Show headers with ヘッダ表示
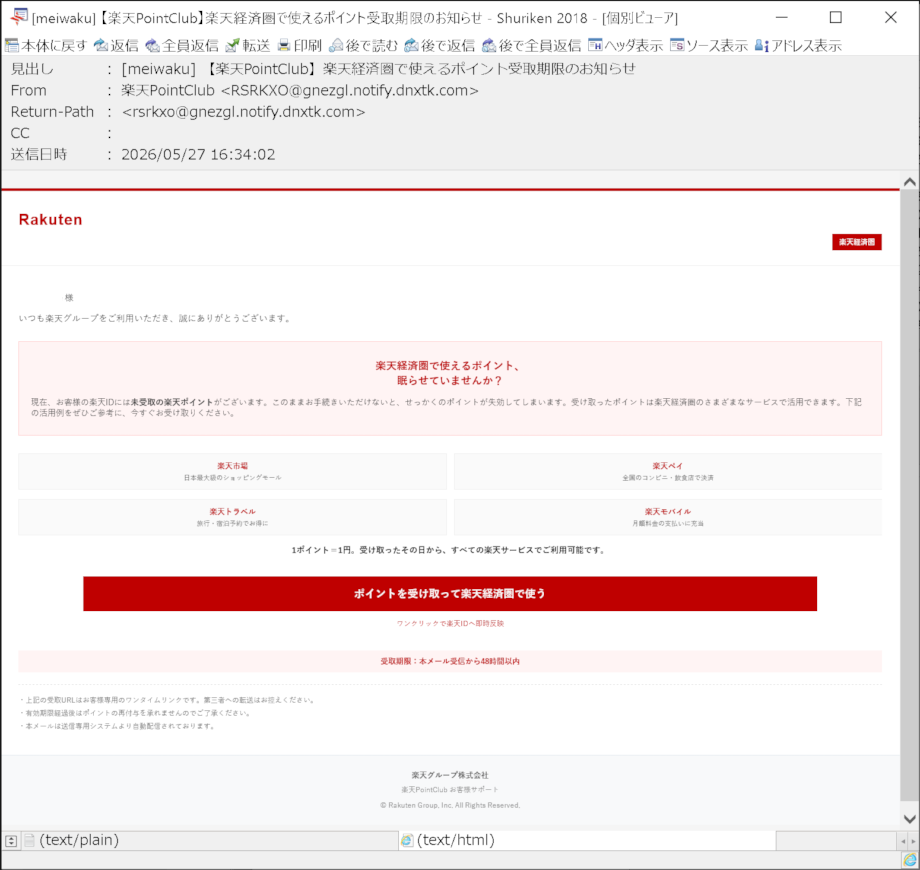 tap(625, 45)
